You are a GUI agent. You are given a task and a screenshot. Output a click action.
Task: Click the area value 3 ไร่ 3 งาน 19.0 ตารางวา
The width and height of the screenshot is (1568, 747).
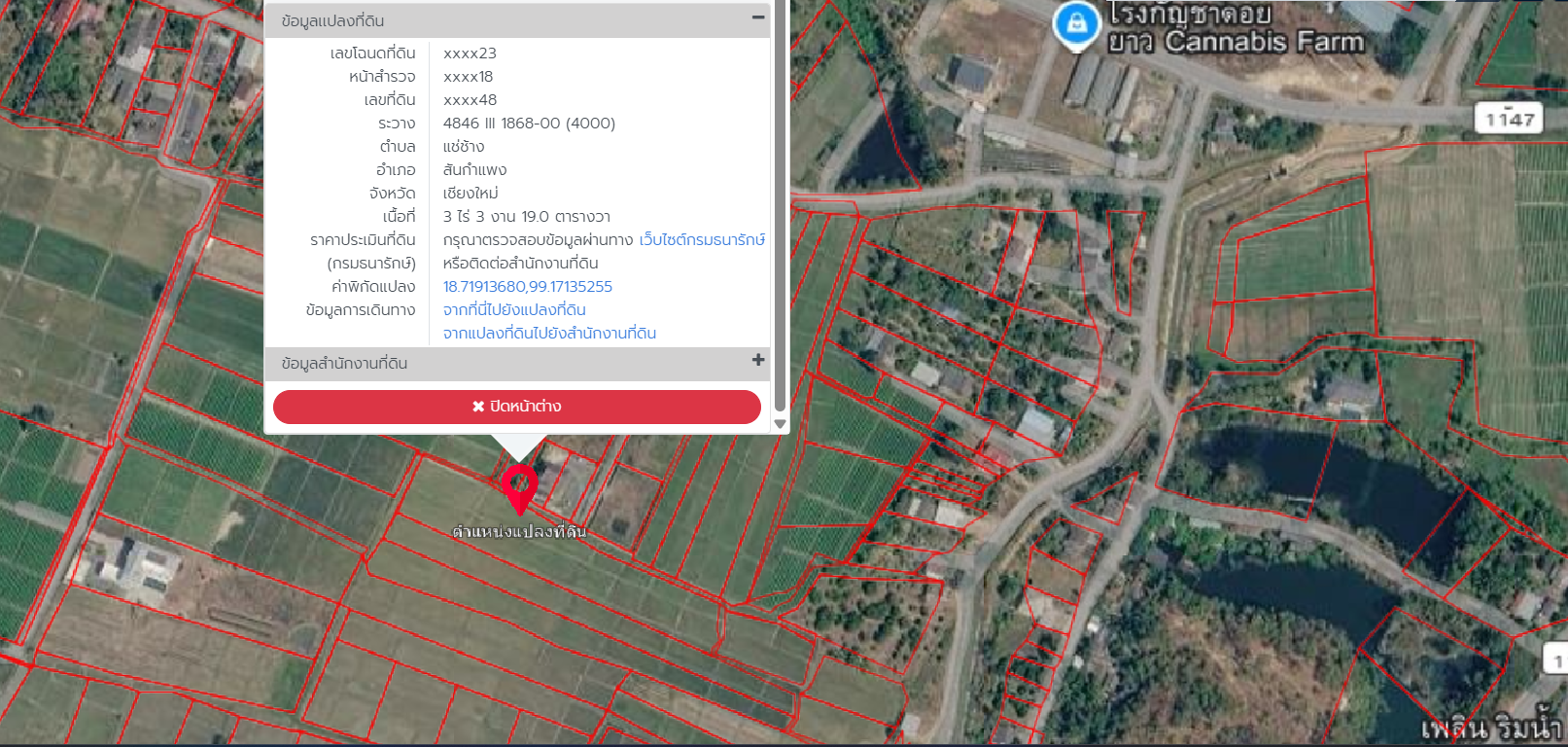pyautogui.click(x=527, y=216)
